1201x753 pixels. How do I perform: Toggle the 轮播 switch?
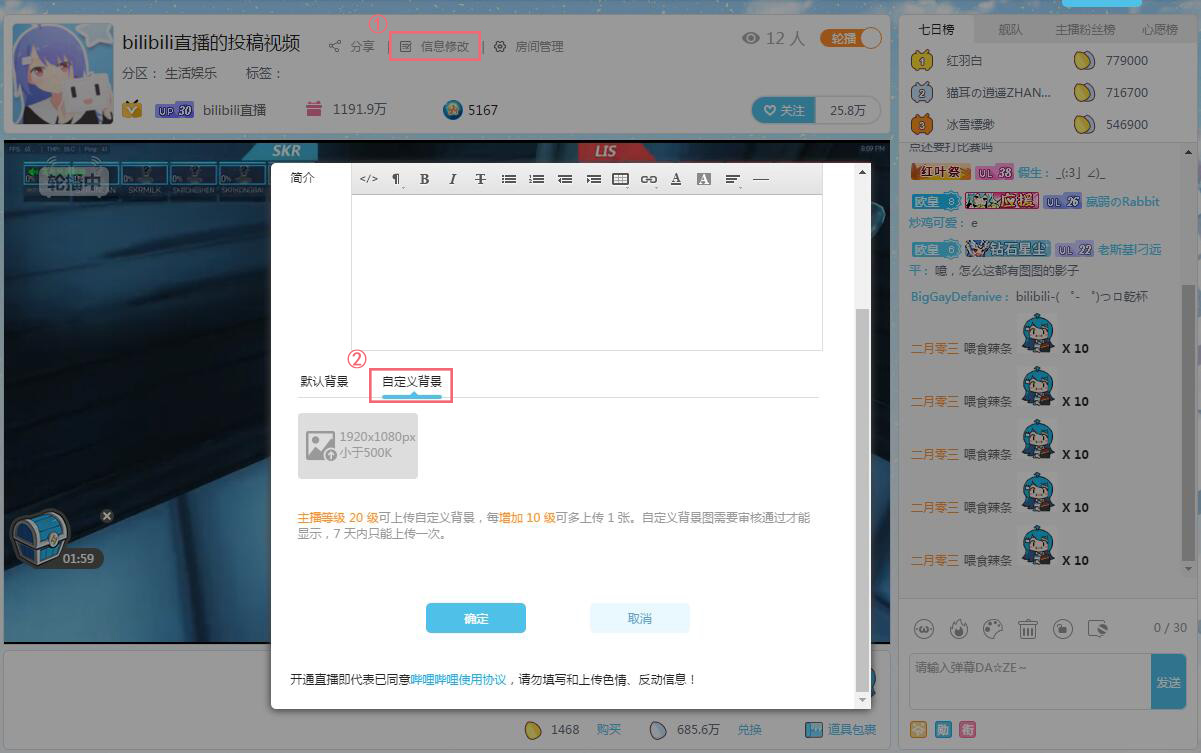coord(851,38)
